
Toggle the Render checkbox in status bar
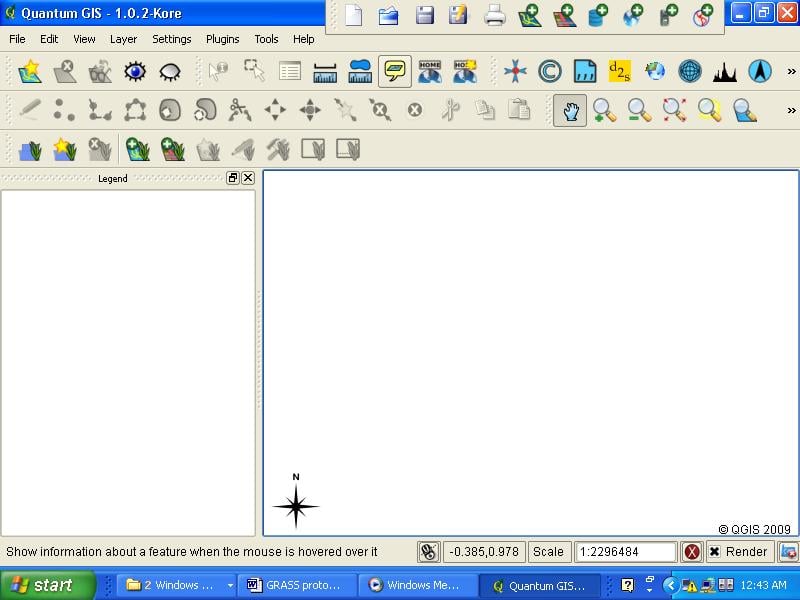click(x=714, y=552)
